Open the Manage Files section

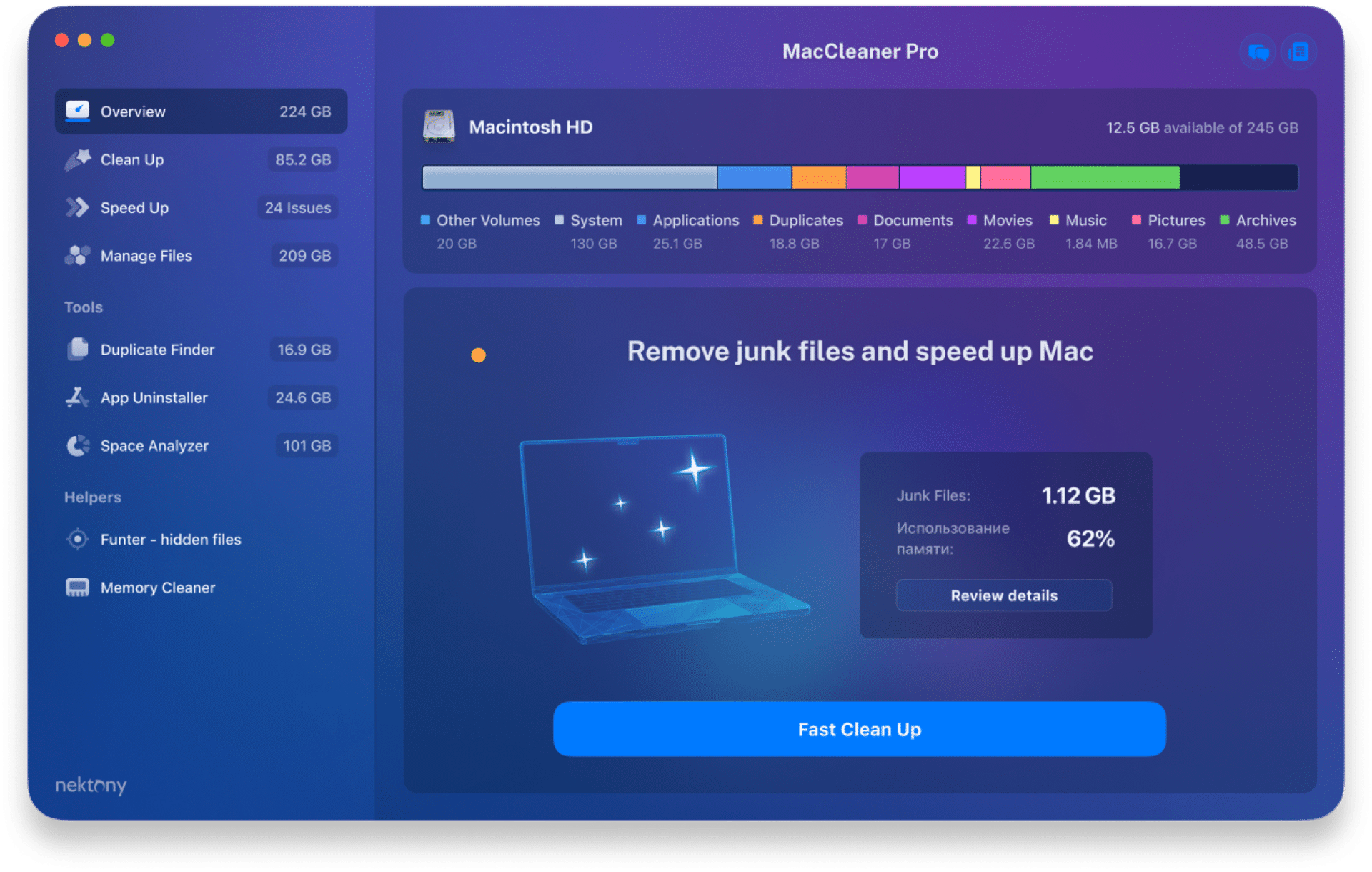[x=201, y=255]
